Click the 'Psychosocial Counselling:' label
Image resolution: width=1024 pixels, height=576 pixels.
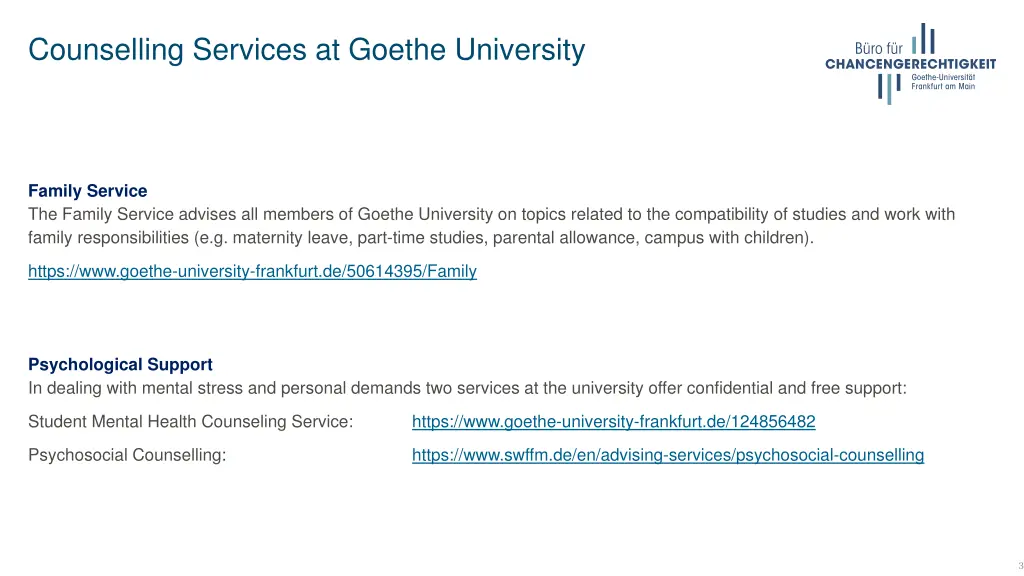(127, 455)
